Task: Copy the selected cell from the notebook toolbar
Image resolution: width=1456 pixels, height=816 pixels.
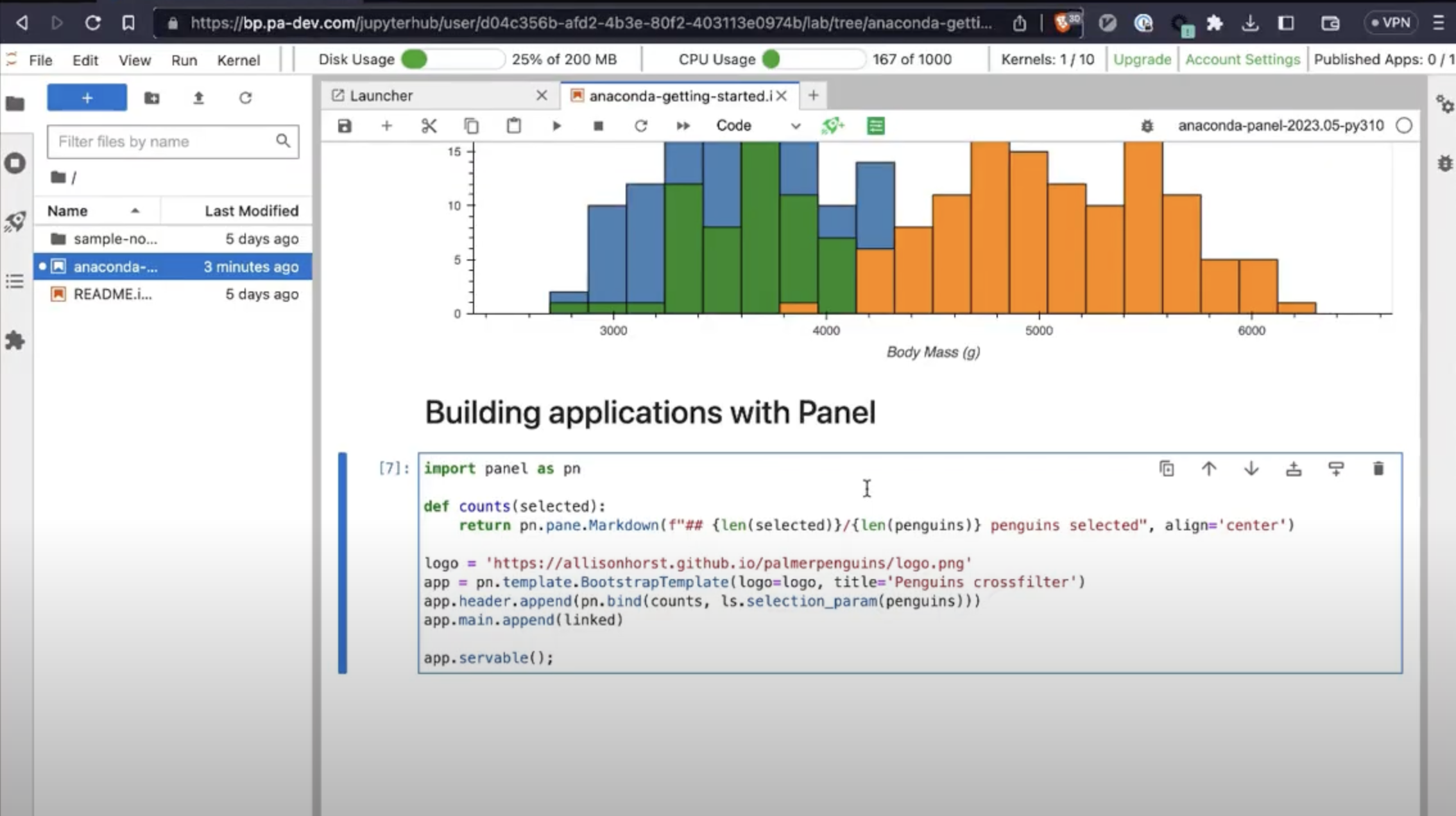Action: [x=471, y=126]
